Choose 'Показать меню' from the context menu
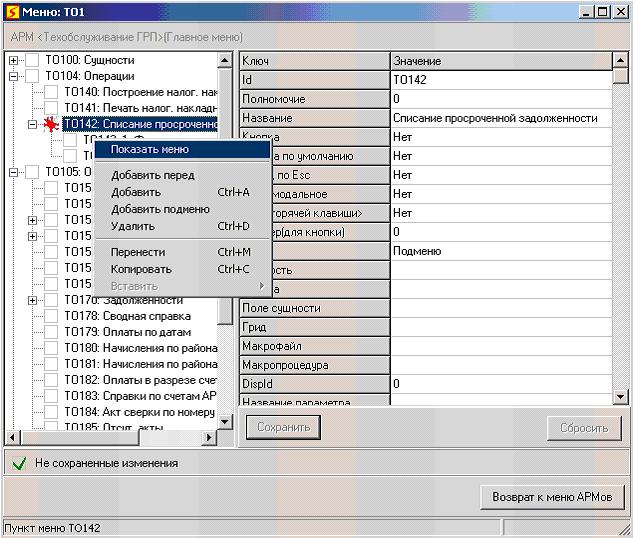This screenshot has width=635, height=538. (150, 150)
